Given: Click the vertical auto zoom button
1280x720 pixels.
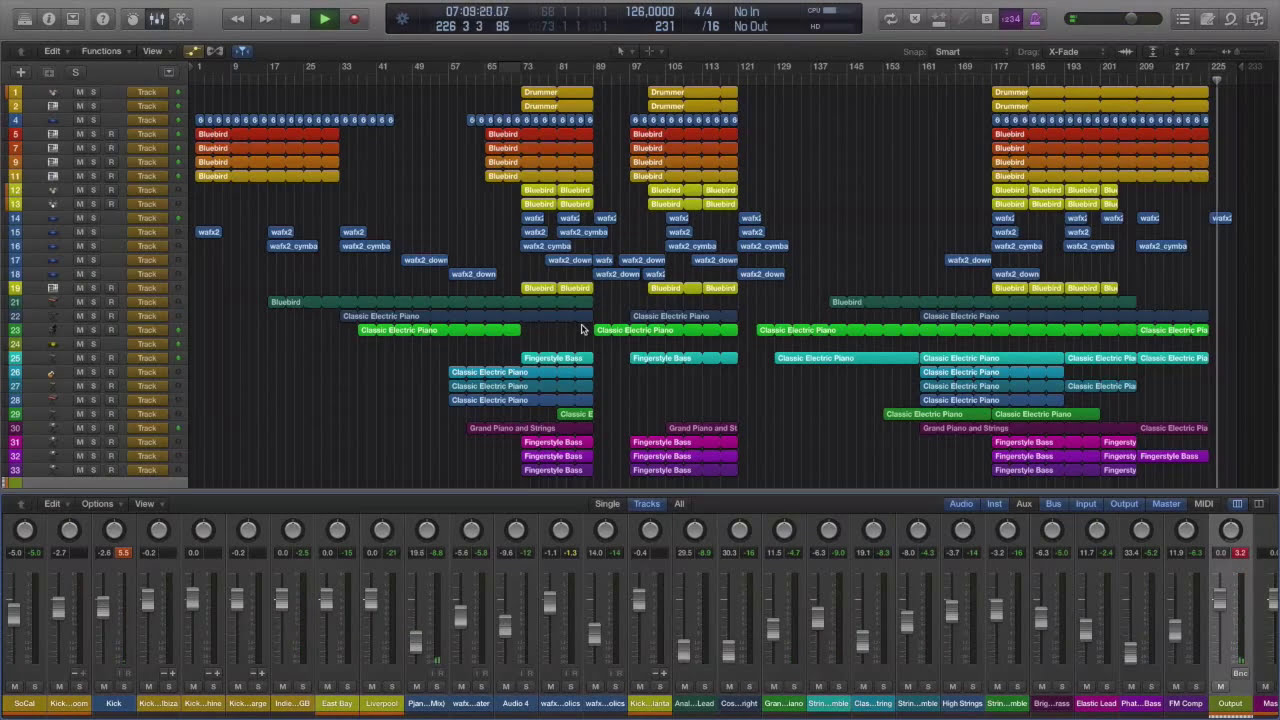Looking at the screenshot, I should 1152,51.
